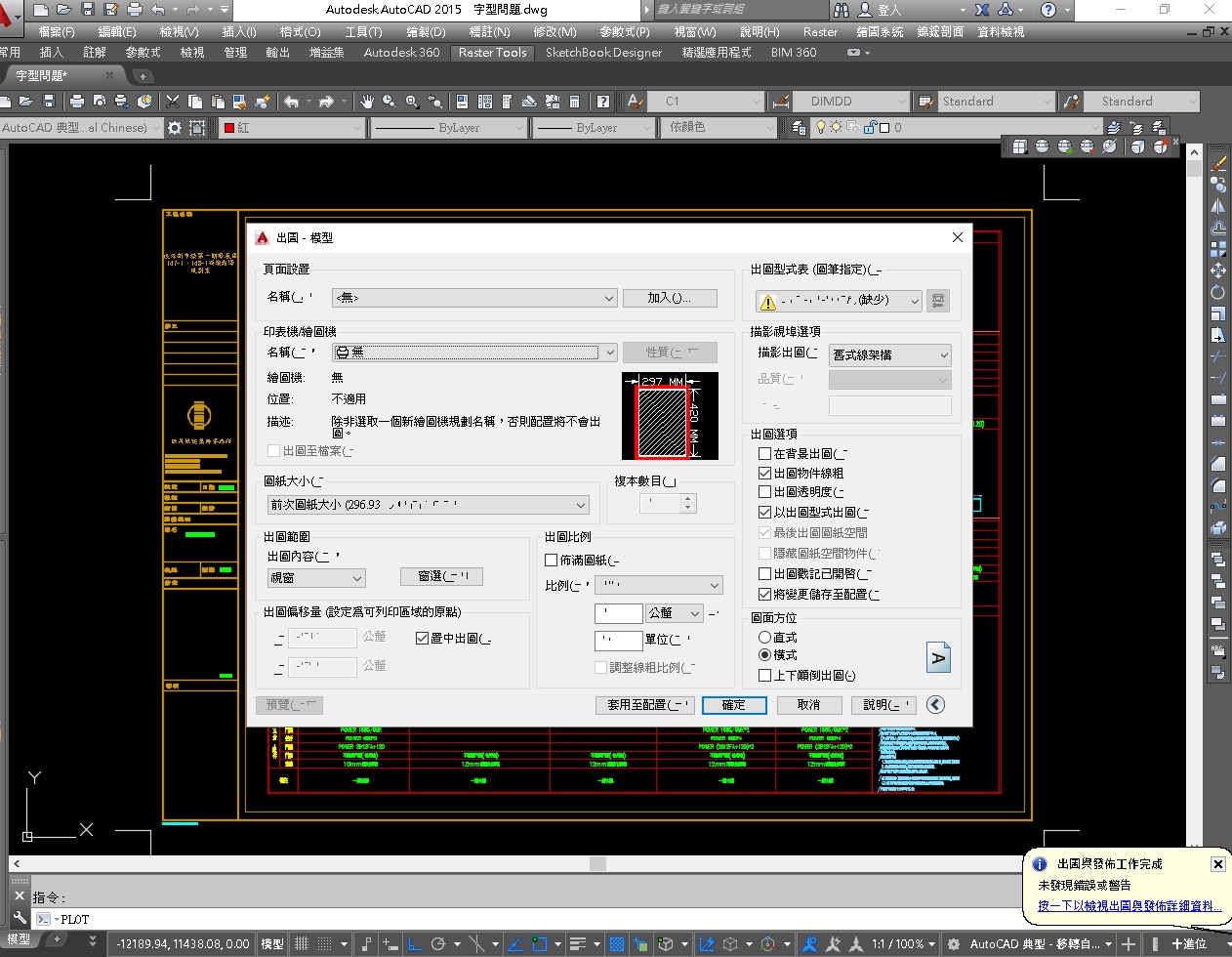Collapse the plot dialog with round arrow button
Screen dimensions: 1232x957
[x=935, y=704]
